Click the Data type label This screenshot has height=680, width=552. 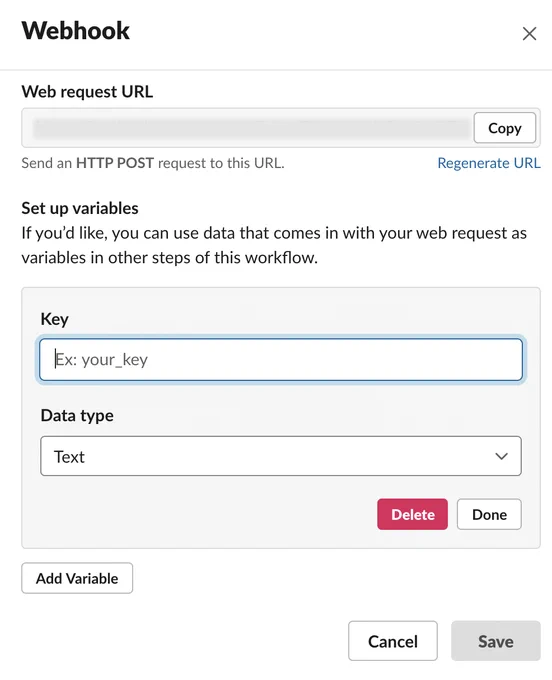(77, 415)
